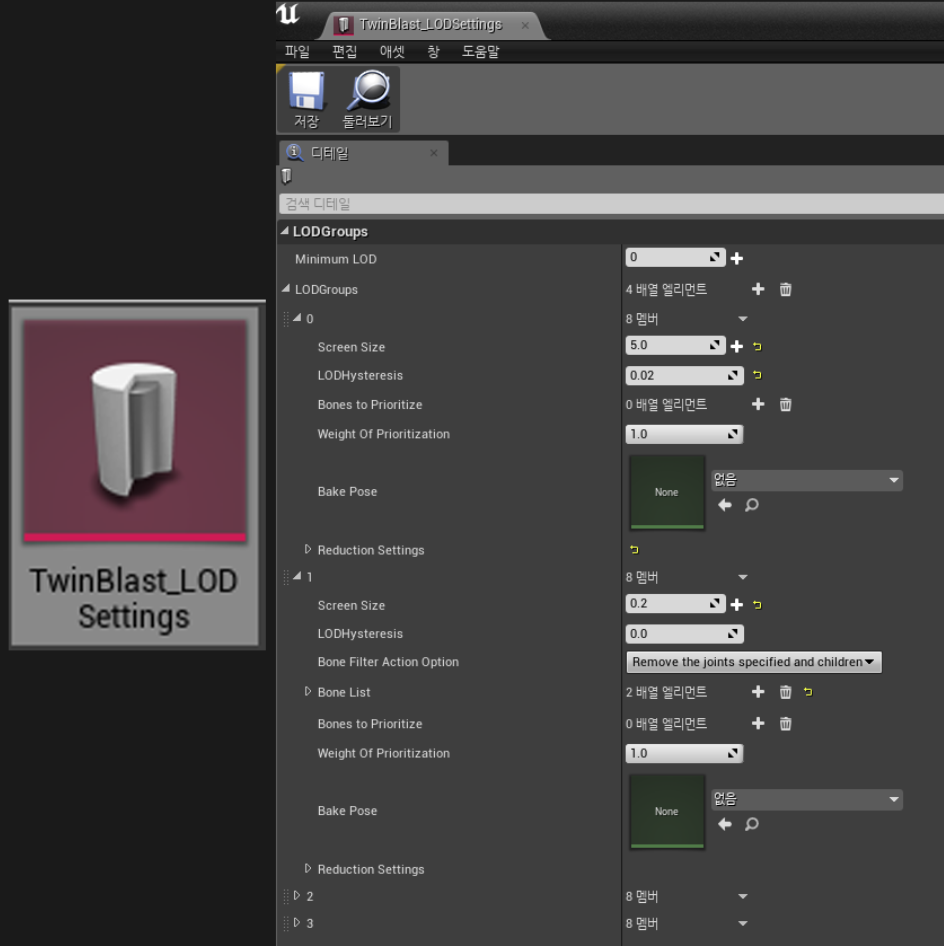Expand group 1 Reduction Settings
944x946 pixels.
pyautogui.click(x=308, y=868)
